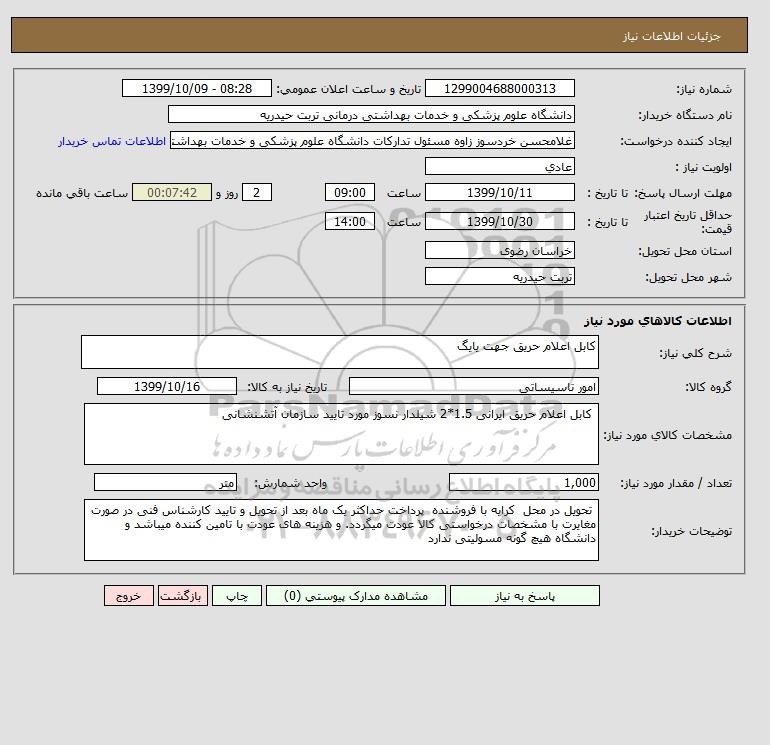
Task: Click the countdown timer 00:07:42
Action: (x=172, y=193)
